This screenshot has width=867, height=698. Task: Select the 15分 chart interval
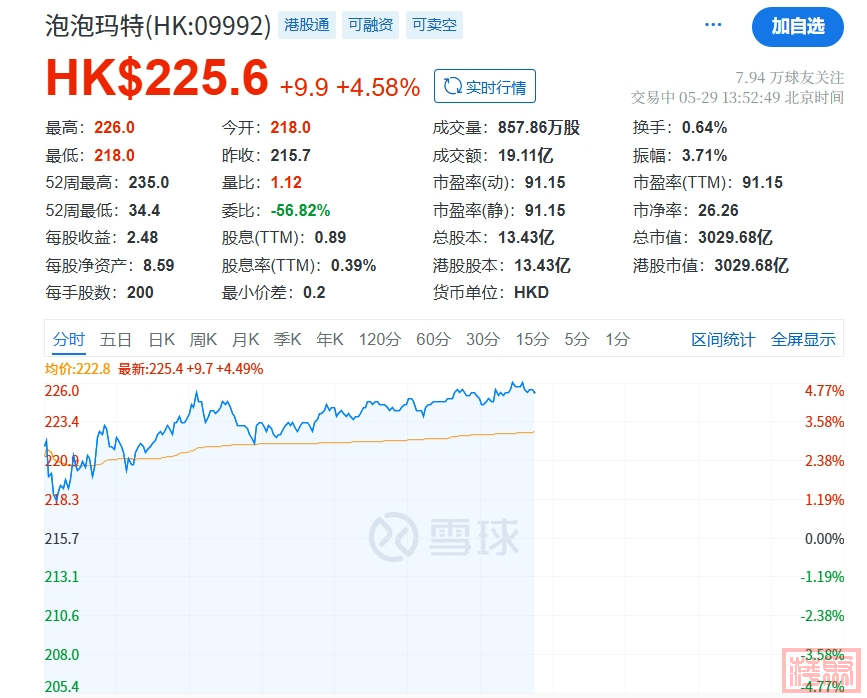(532, 339)
